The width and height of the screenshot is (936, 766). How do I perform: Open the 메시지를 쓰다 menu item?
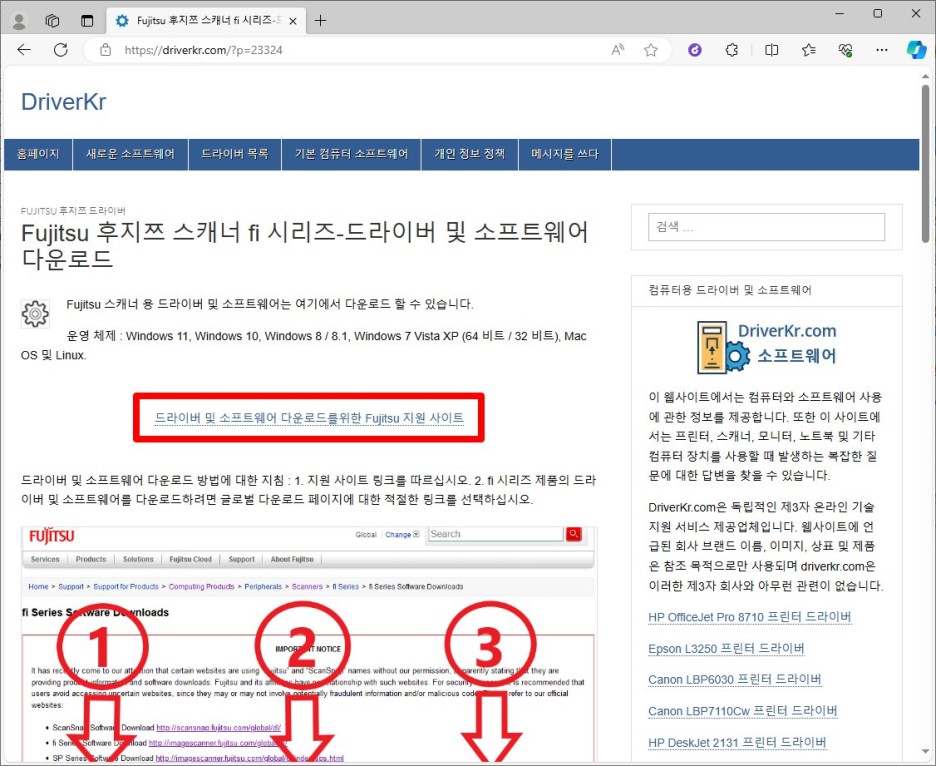[565, 154]
